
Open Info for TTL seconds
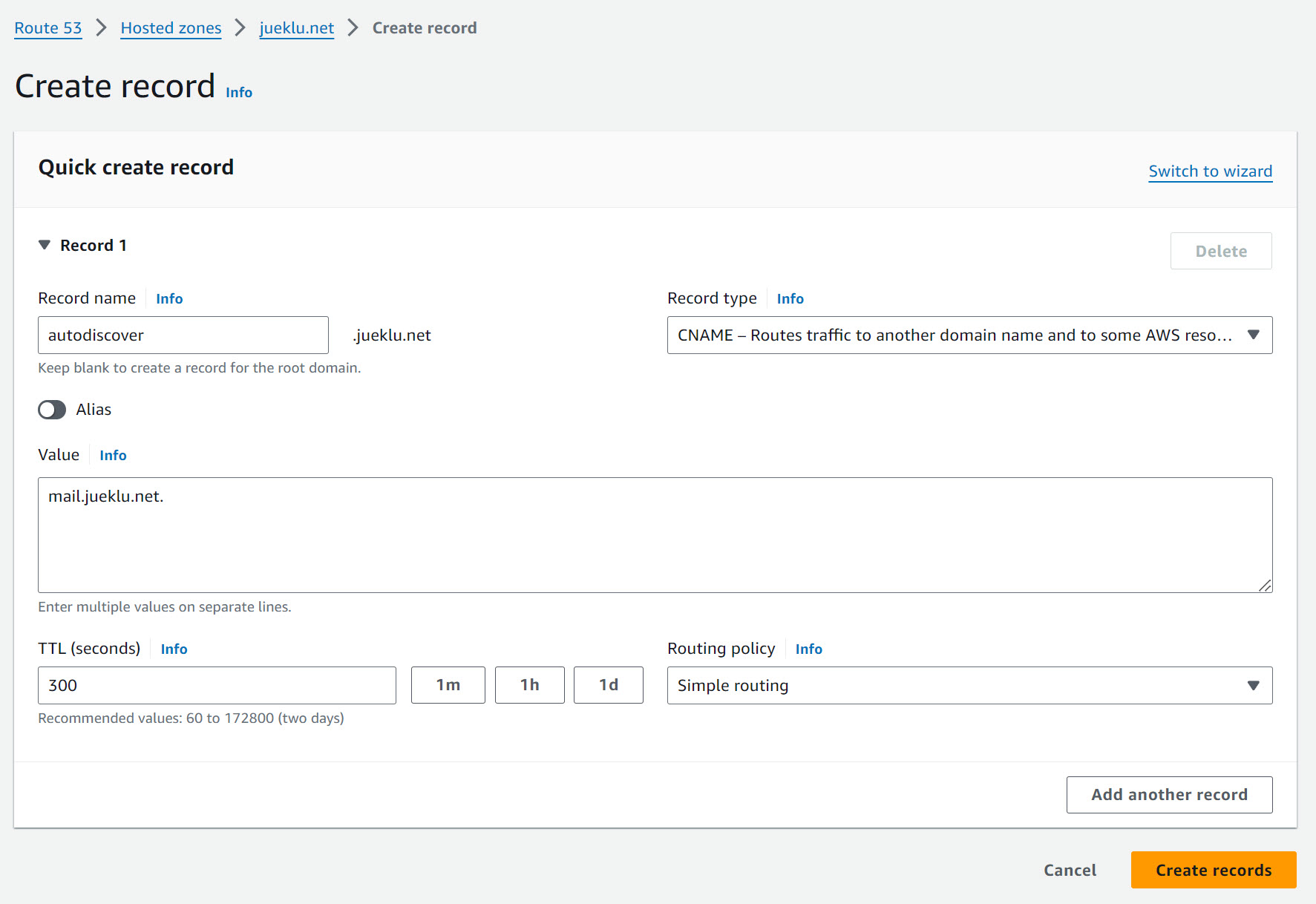click(x=174, y=649)
